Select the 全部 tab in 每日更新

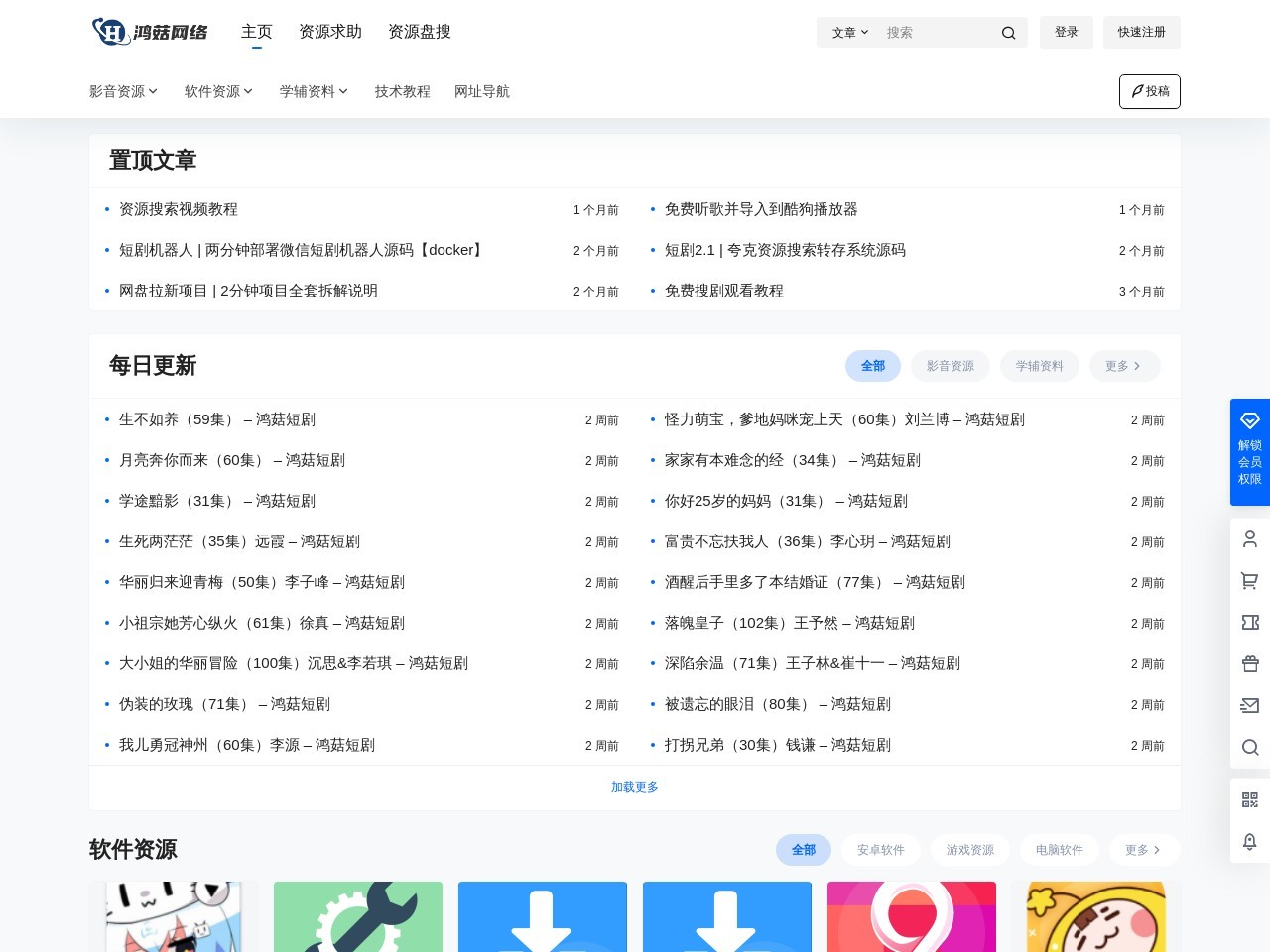click(873, 366)
